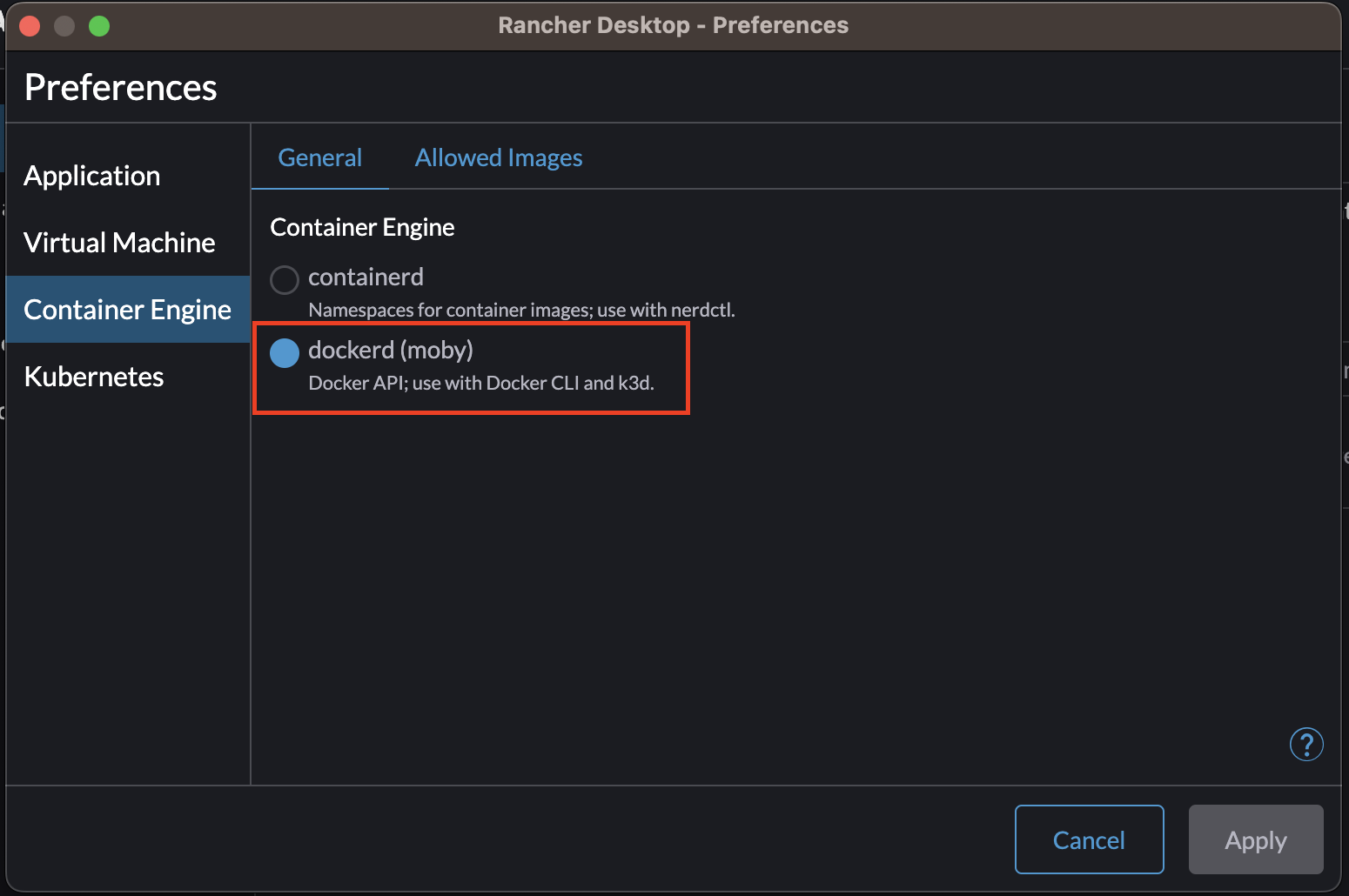Close the Preferences window with red button

tap(30, 26)
